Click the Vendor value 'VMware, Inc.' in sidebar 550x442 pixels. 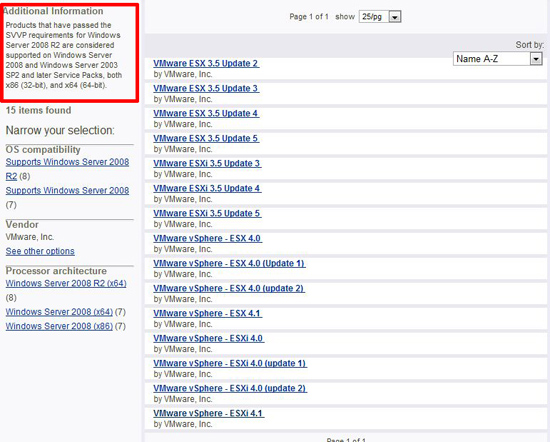pos(29,237)
